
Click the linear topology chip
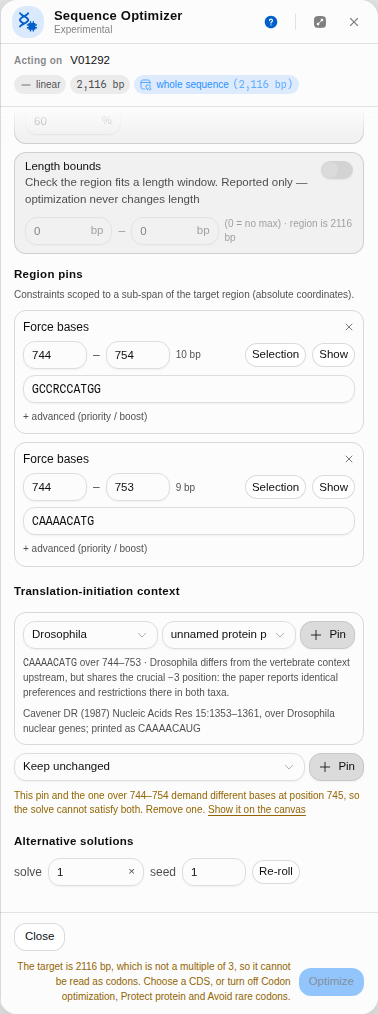coord(40,85)
